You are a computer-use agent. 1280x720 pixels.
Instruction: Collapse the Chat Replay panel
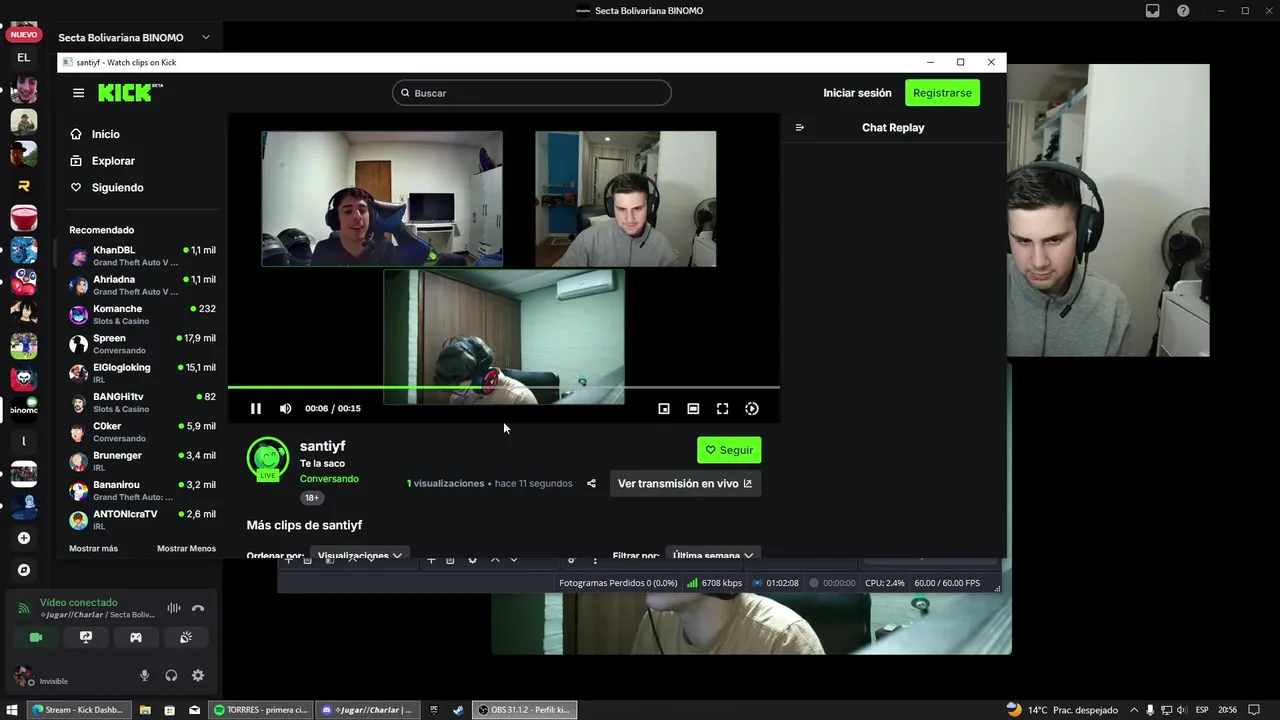pos(799,128)
